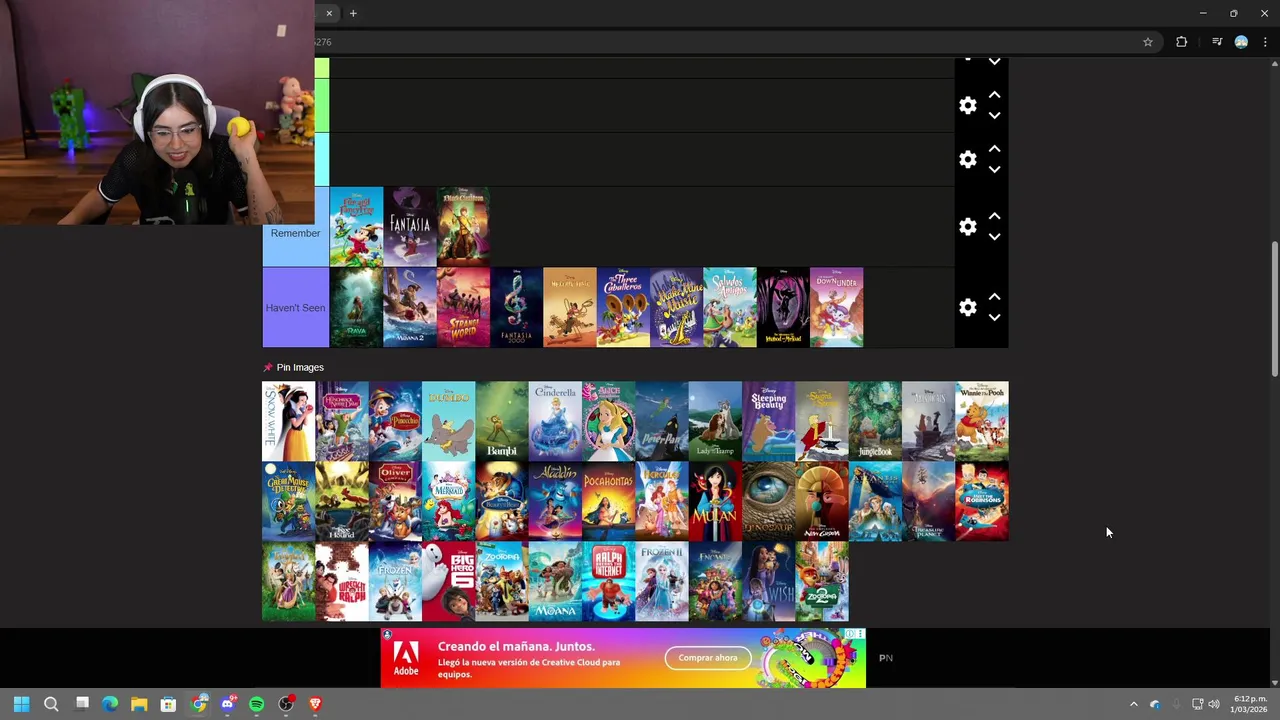The width and height of the screenshot is (1280, 720).
Task: Open the Chrome three-dot menu
Action: pyautogui.click(x=1265, y=42)
